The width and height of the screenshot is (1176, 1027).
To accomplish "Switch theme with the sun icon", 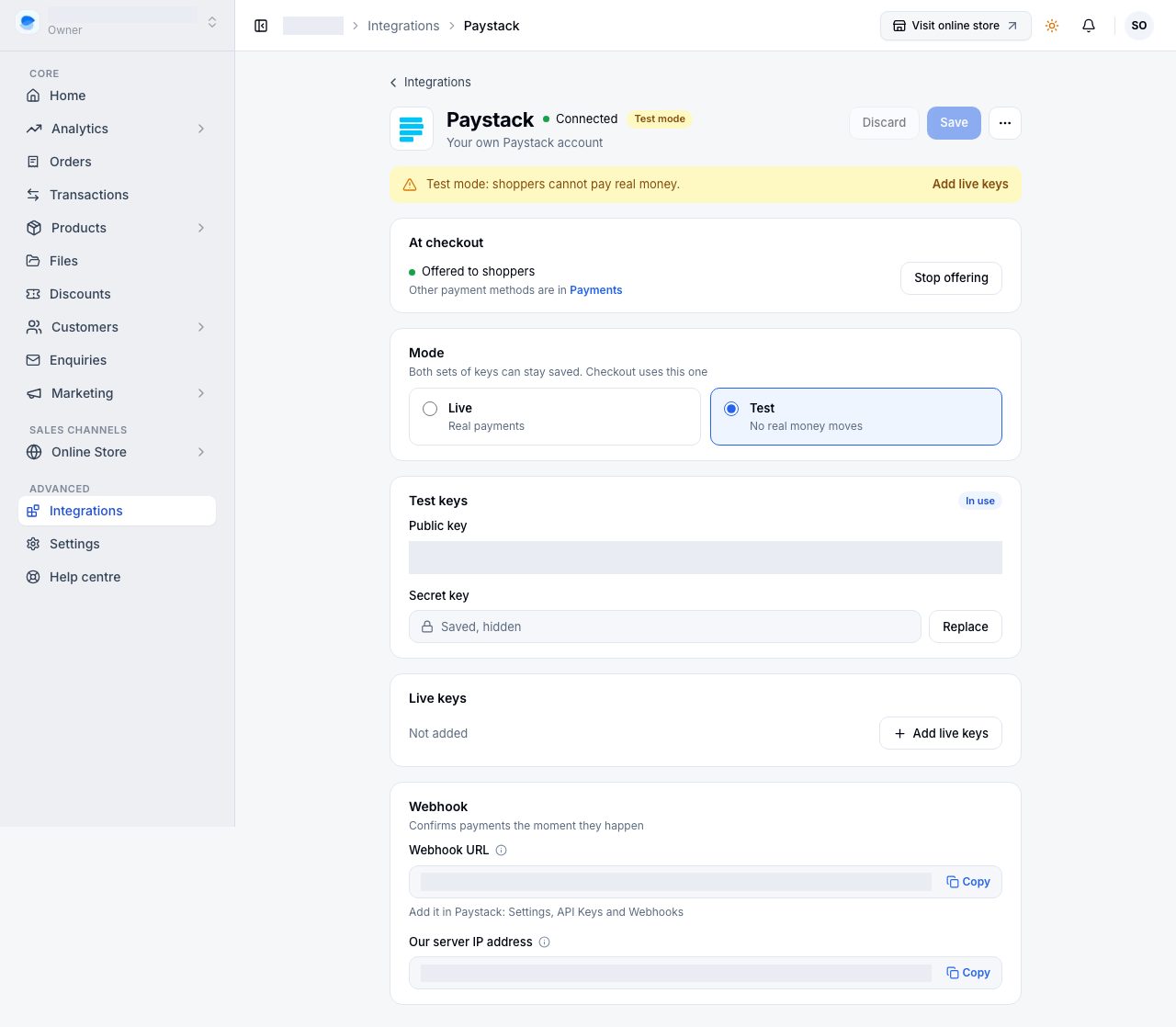I will (1052, 26).
